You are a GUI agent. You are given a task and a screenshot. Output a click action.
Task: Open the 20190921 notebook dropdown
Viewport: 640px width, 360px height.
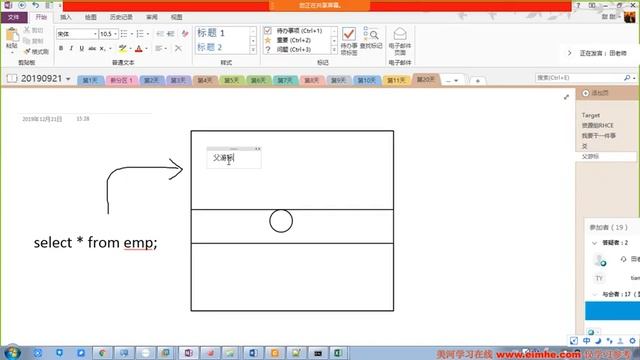[68, 79]
